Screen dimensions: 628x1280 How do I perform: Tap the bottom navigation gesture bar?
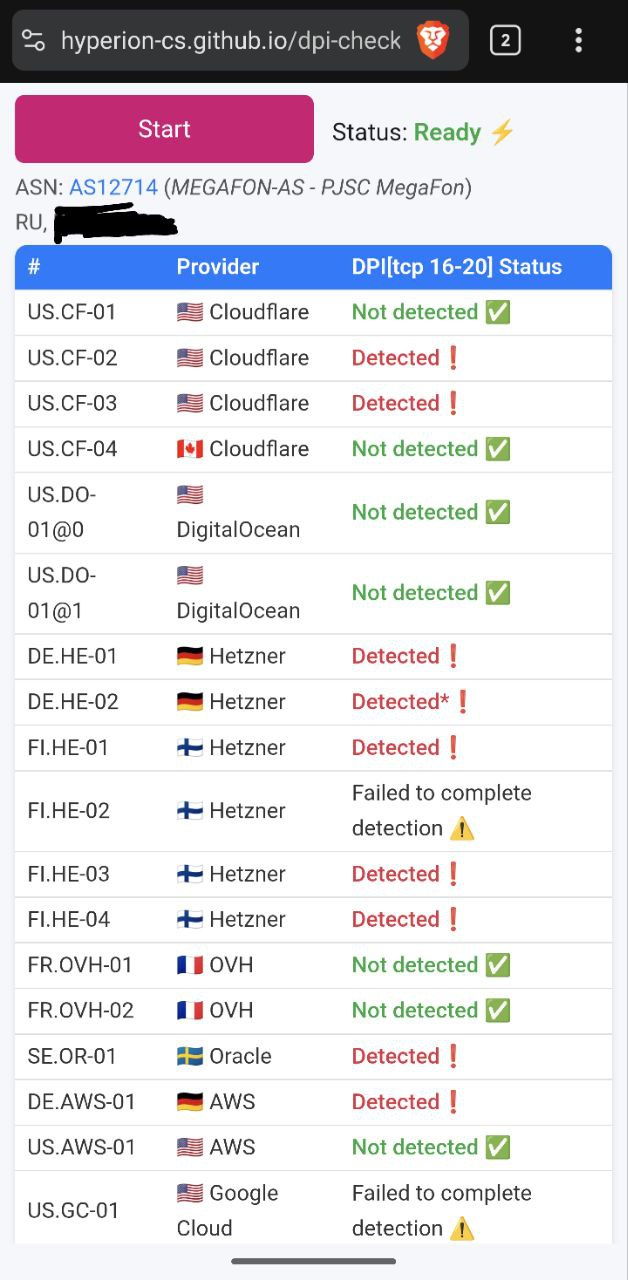(x=314, y=1261)
